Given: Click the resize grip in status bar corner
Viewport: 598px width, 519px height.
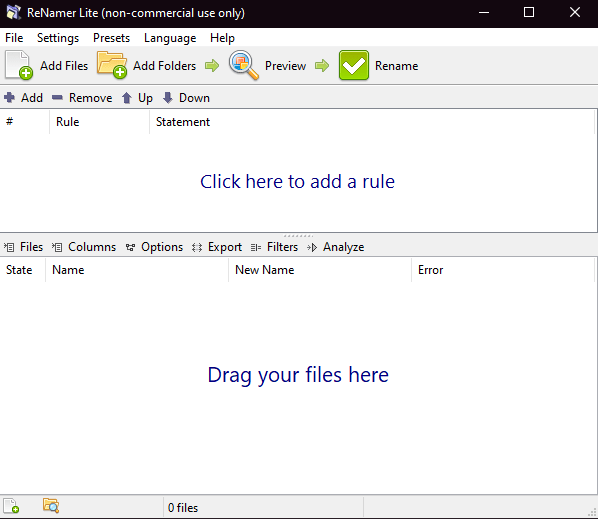Looking at the screenshot, I should pos(592,513).
